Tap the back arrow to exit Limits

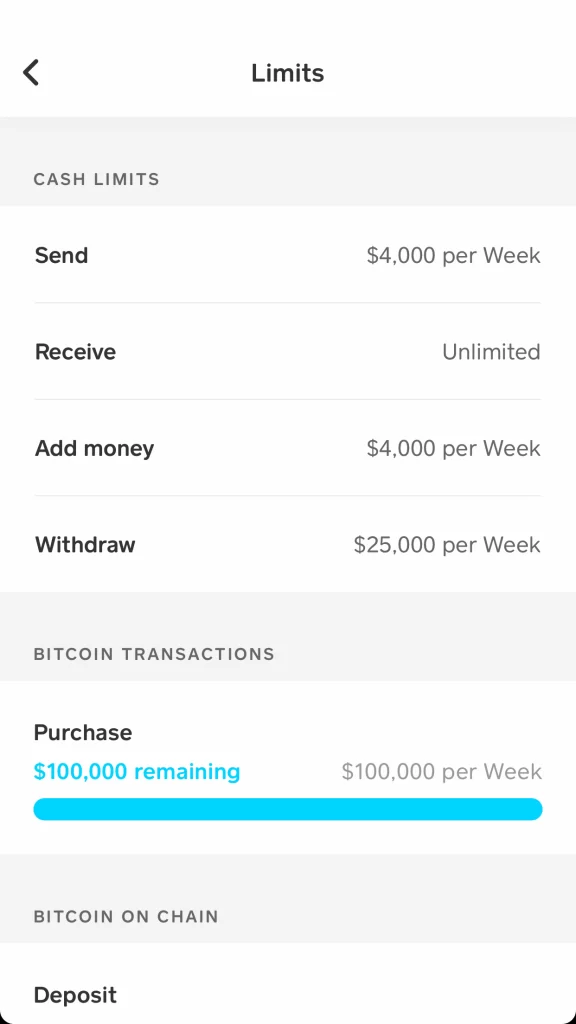pos(31,72)
